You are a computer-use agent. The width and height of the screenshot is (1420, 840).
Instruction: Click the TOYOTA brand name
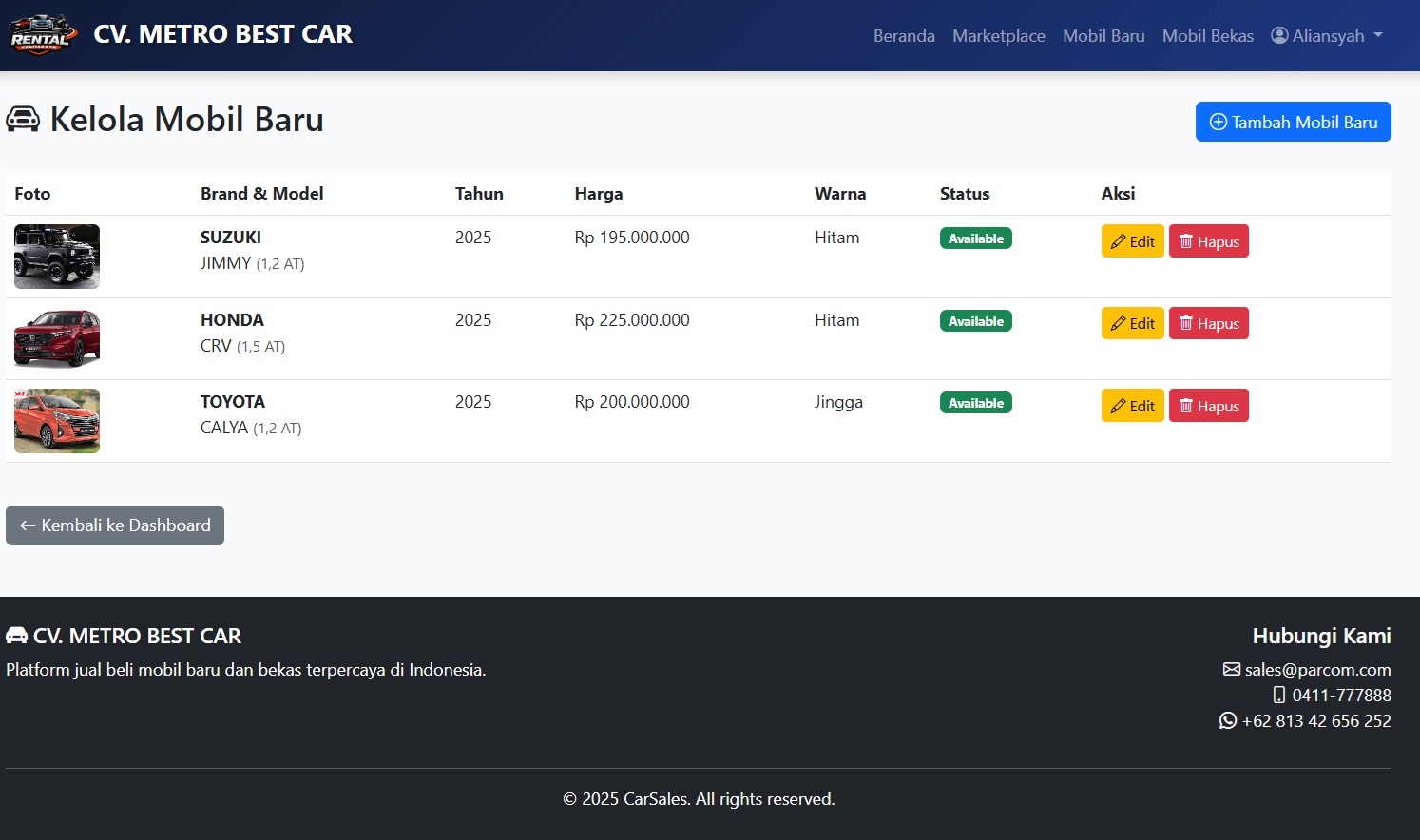pyautogui.click(x=233, y=402)
